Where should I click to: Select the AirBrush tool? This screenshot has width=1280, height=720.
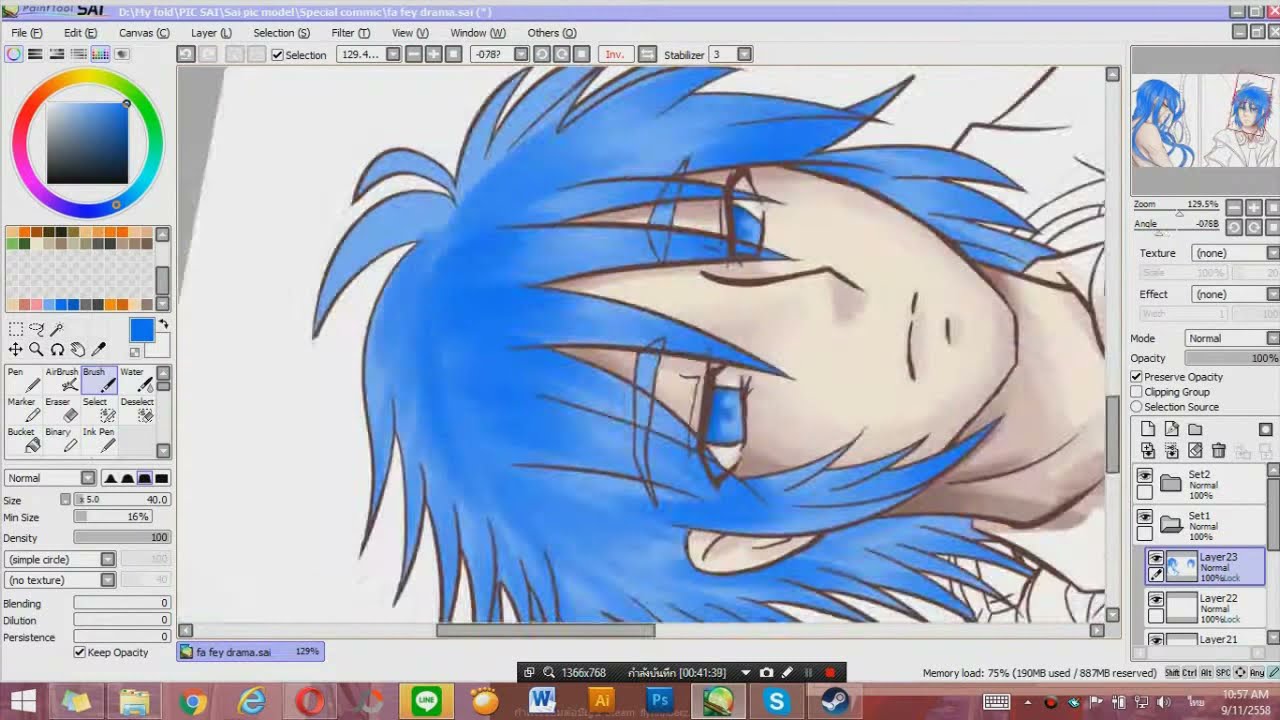click(62, 381)
